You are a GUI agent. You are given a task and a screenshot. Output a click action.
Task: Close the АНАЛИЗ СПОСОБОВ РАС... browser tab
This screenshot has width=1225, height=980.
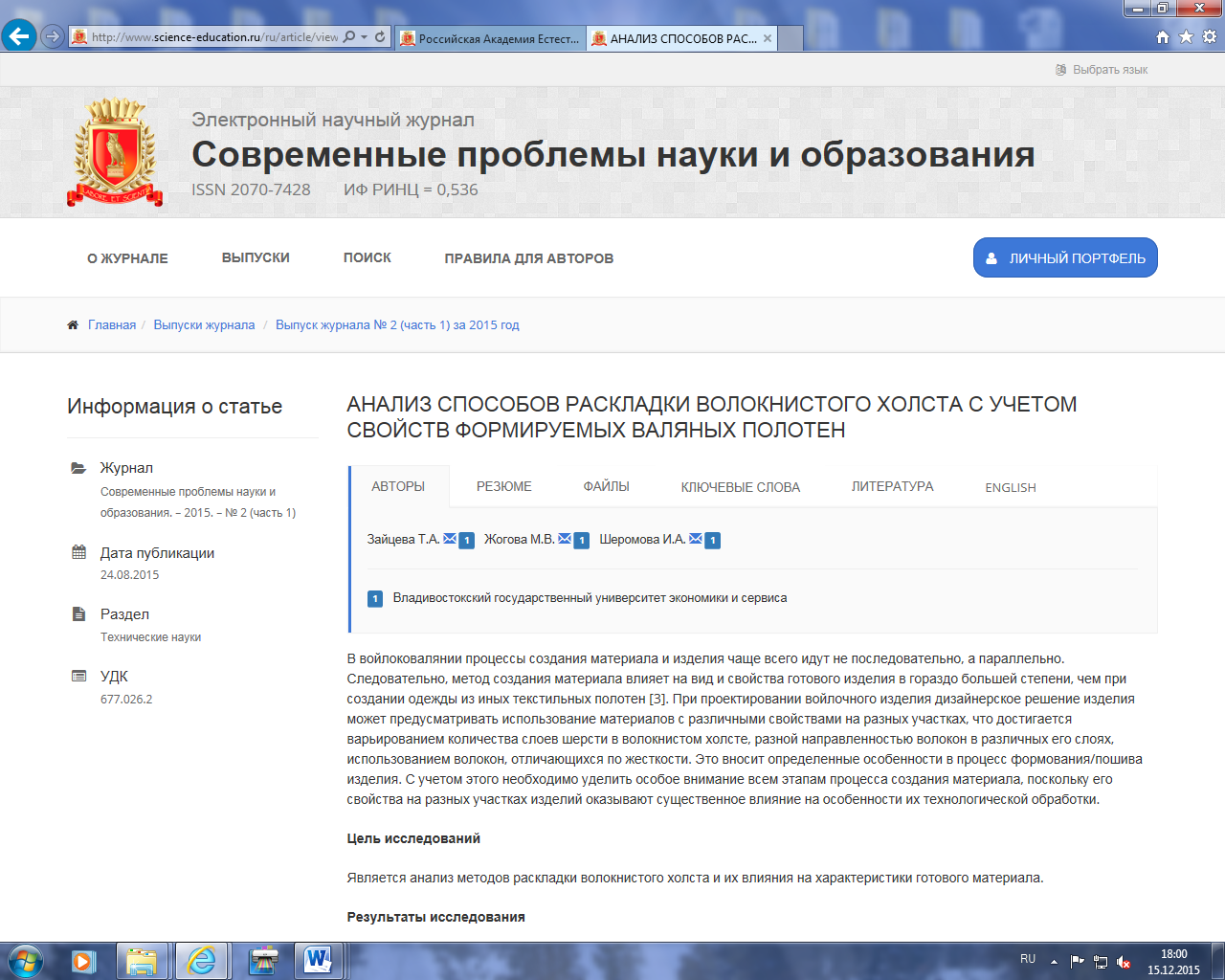(x=768, y=38)
